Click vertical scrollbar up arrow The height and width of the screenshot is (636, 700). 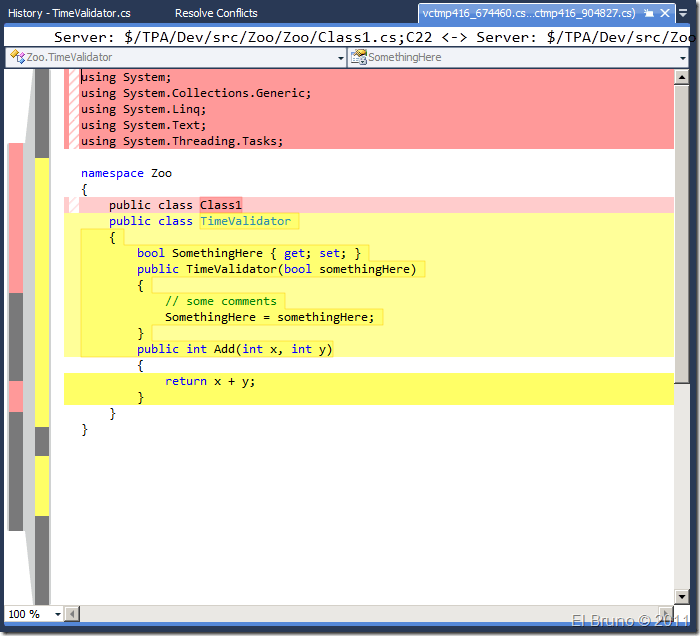pos(682,76)
